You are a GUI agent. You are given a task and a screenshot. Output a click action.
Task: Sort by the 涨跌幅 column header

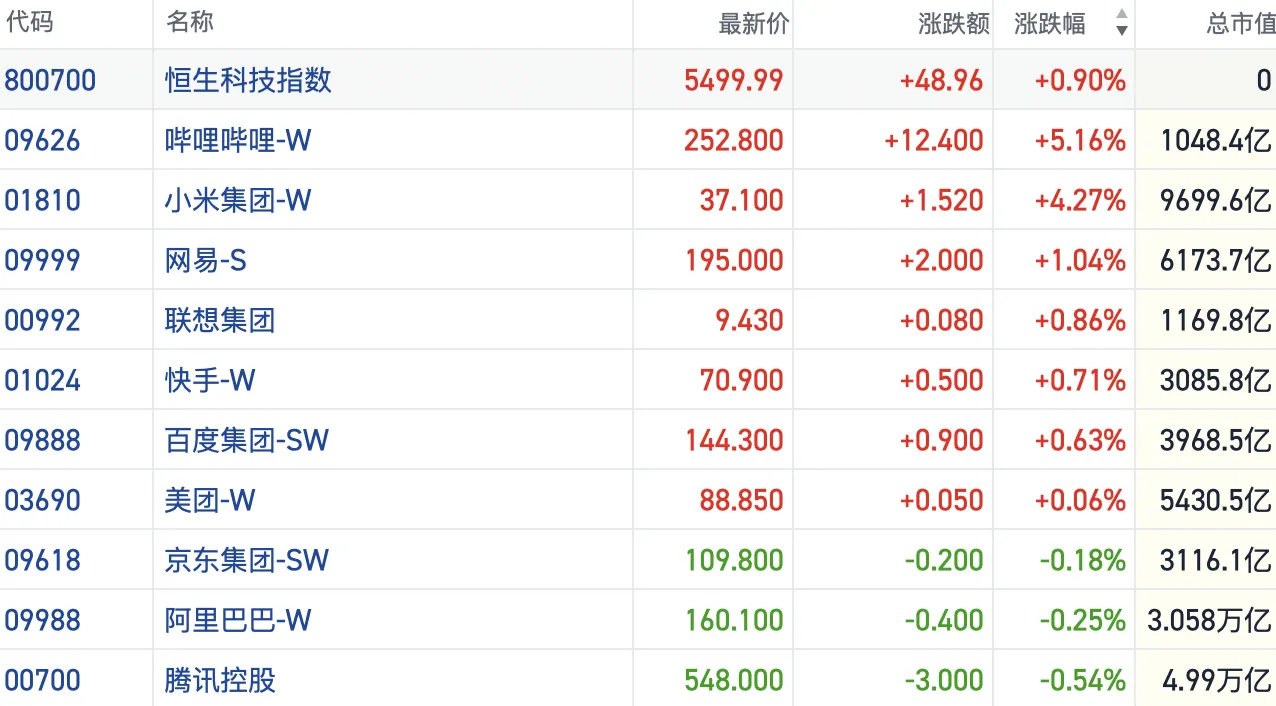[x=1049, y=24]
